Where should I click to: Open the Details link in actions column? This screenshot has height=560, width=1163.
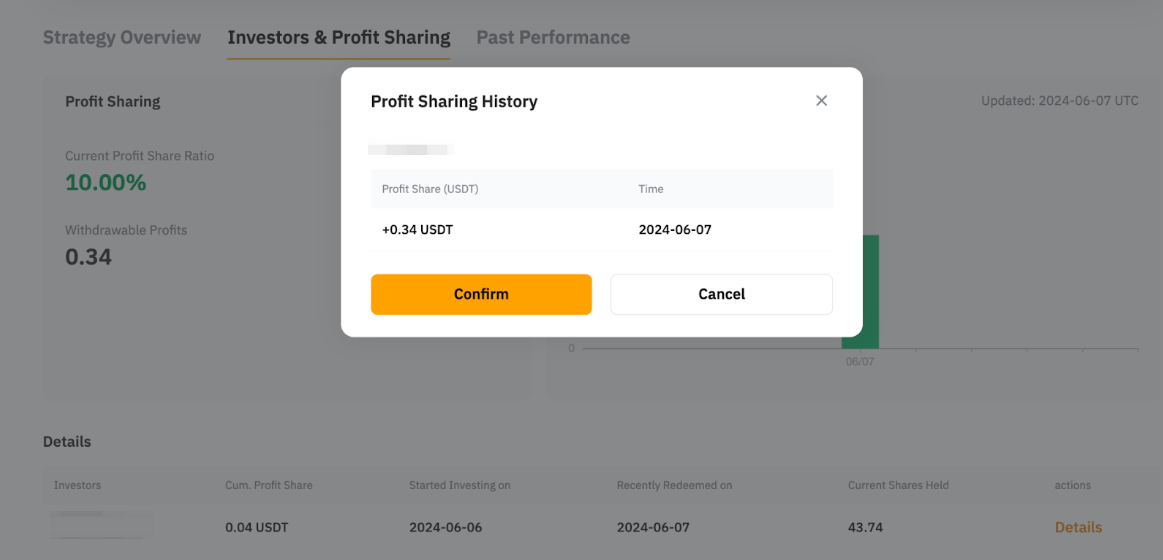(x=1078, y=527)
